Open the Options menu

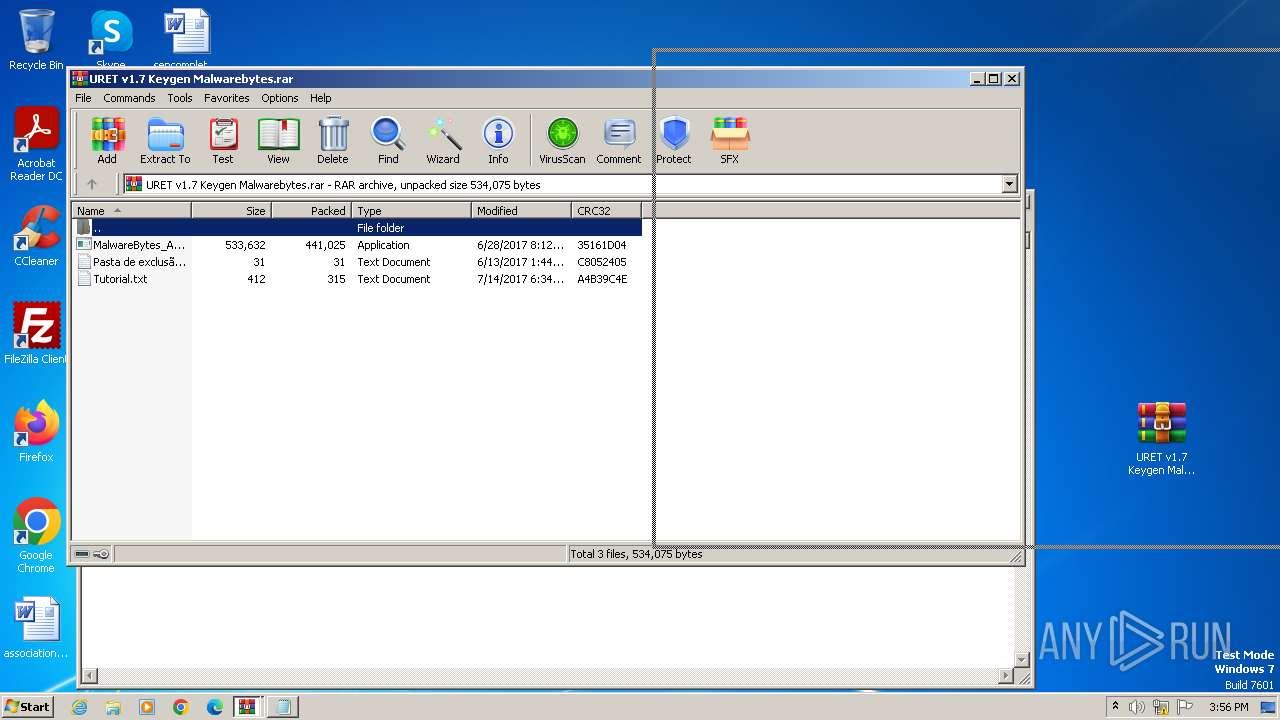coord(280,98)
